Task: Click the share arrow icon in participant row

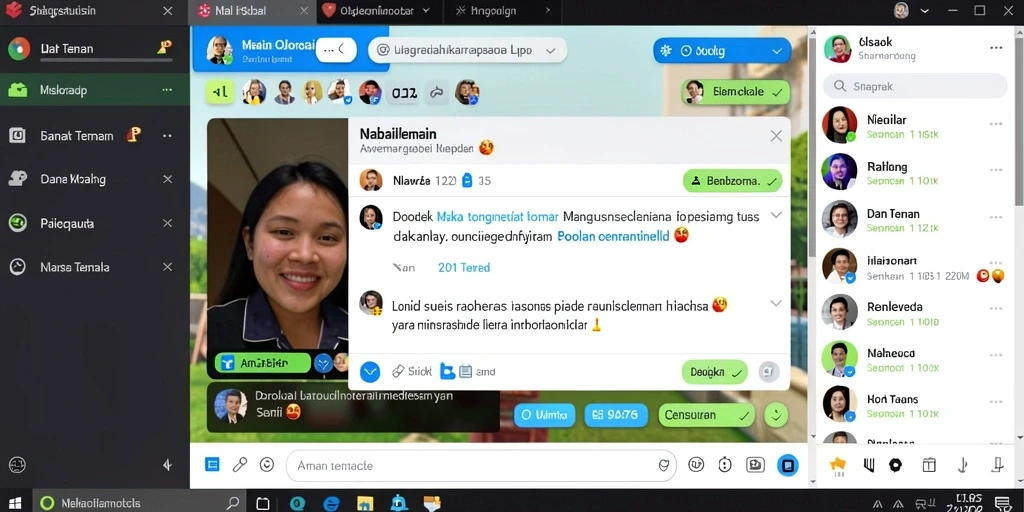Action: 436,93
